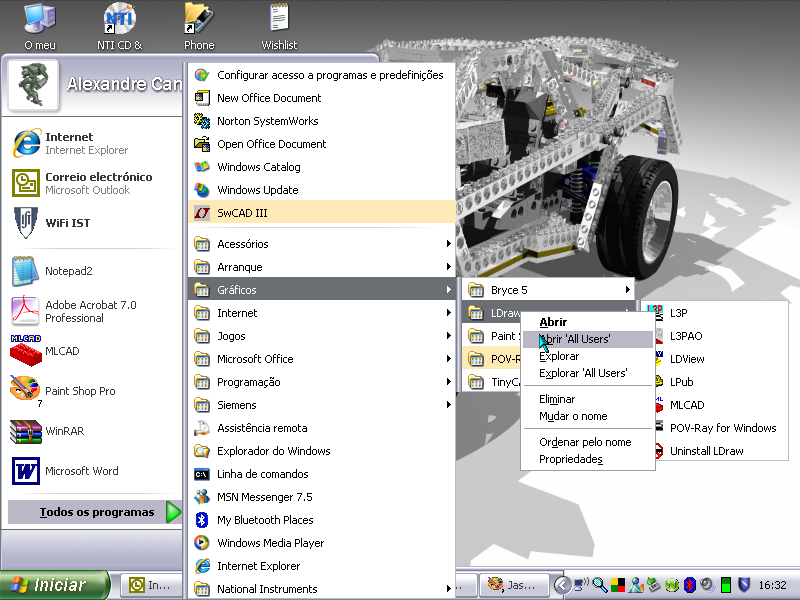Launch WinRAR from start menu

(x=92, y=431)
